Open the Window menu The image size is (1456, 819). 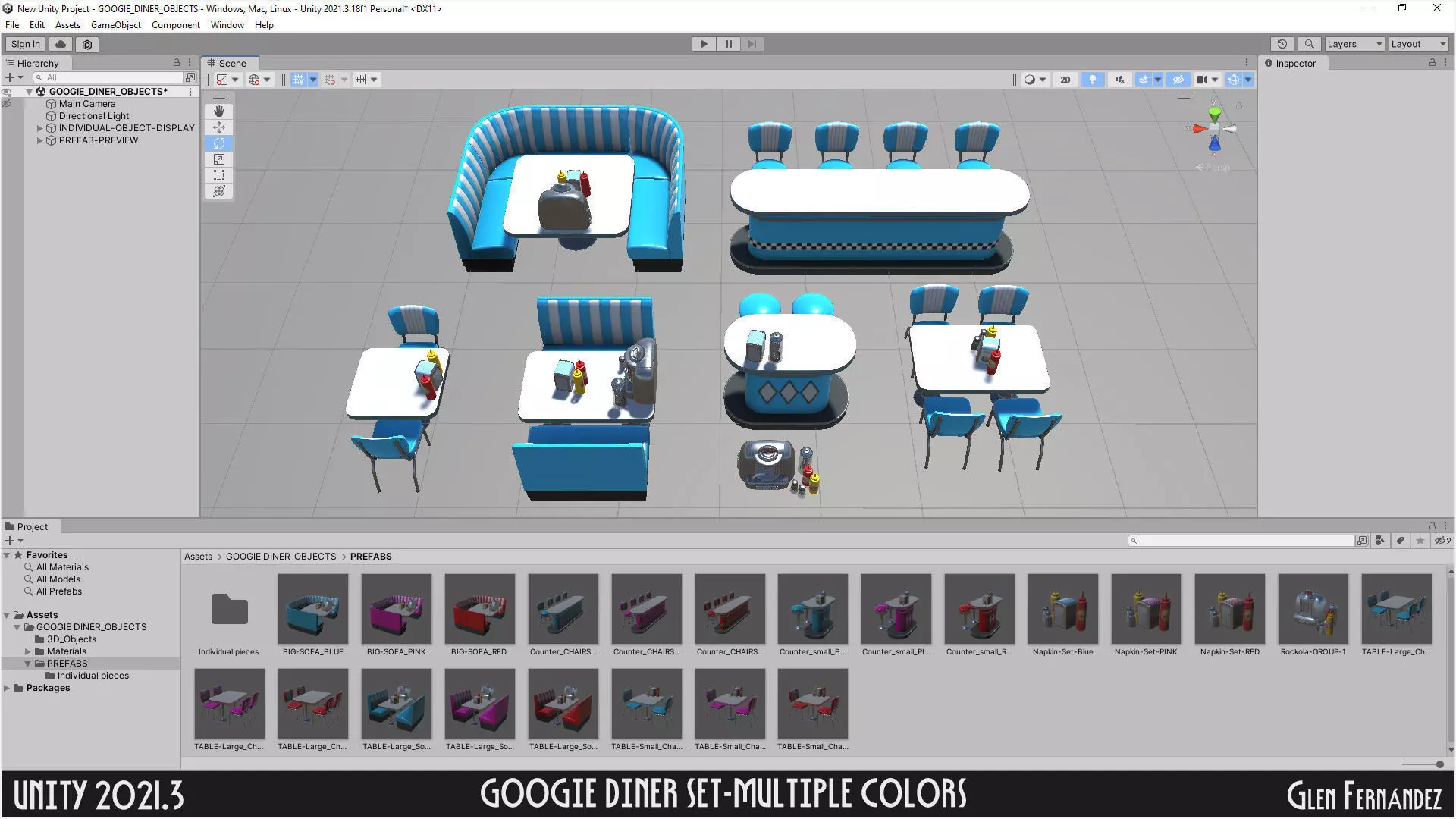227,25
